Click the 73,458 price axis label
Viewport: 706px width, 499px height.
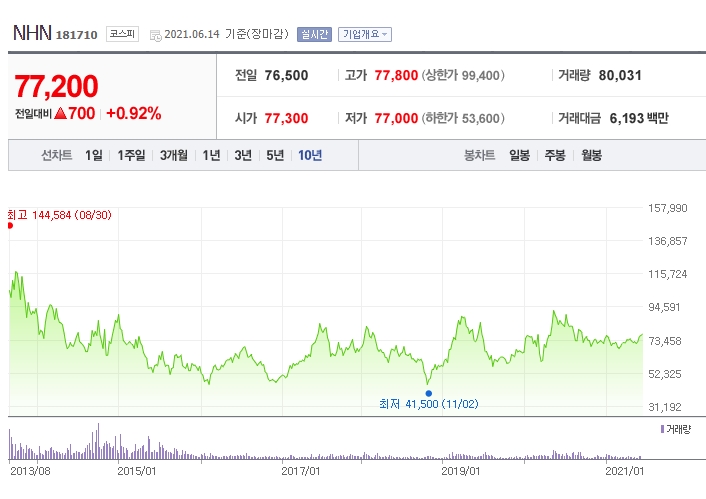pos(665,341)
